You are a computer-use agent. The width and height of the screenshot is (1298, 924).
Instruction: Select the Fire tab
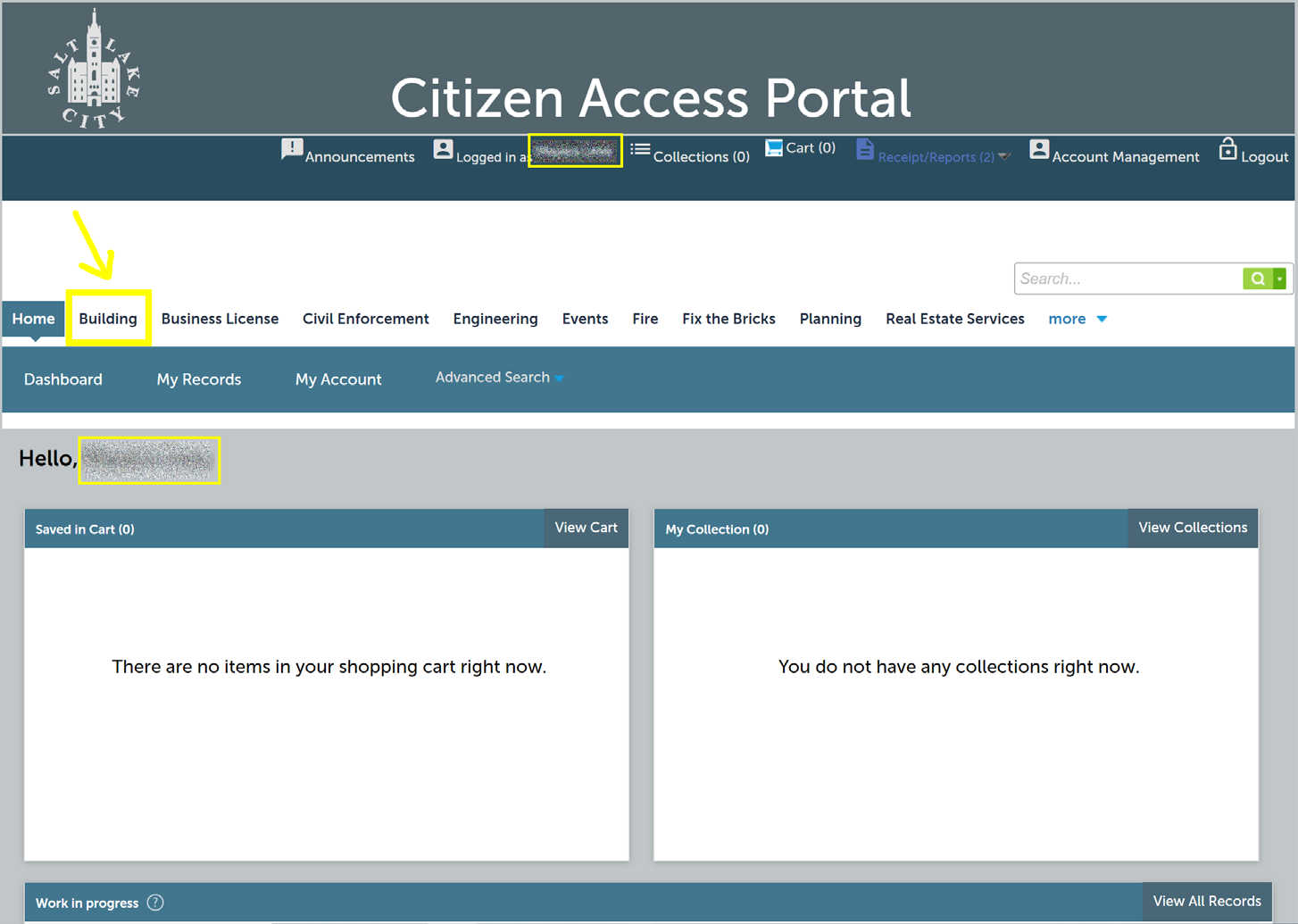[645, 319]
